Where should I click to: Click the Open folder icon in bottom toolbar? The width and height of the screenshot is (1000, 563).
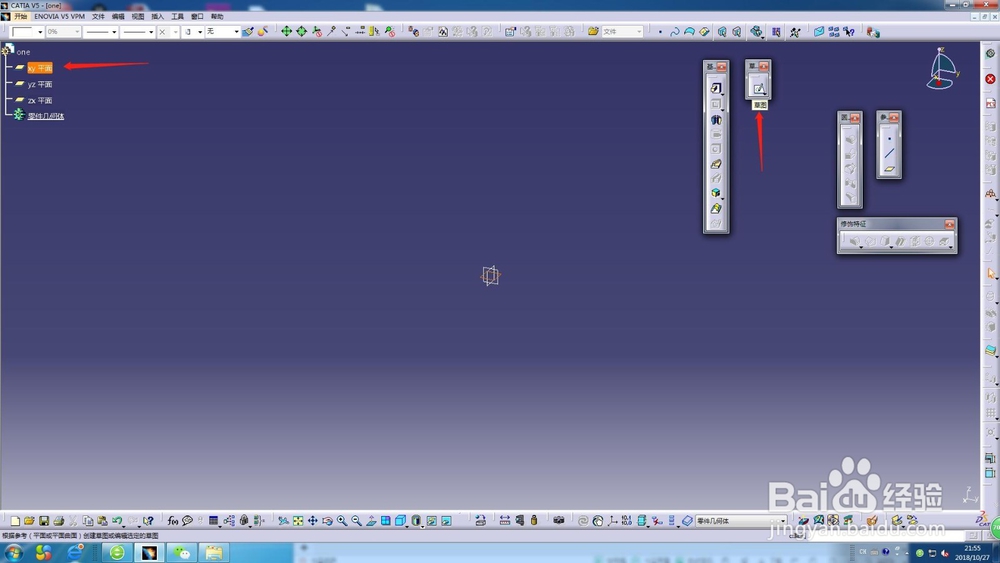pos(29,521)
